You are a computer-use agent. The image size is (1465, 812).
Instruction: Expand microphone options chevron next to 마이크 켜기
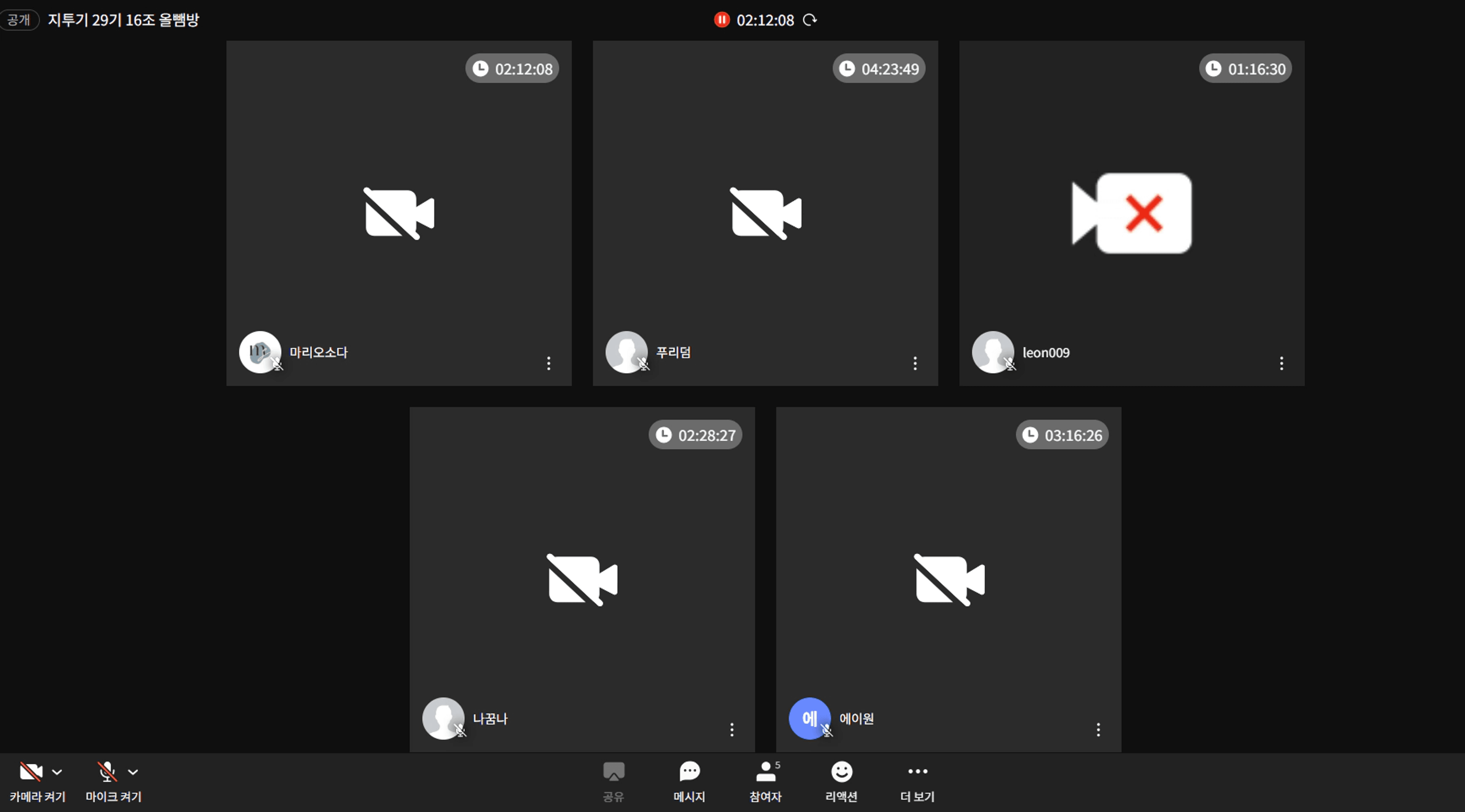133,772
